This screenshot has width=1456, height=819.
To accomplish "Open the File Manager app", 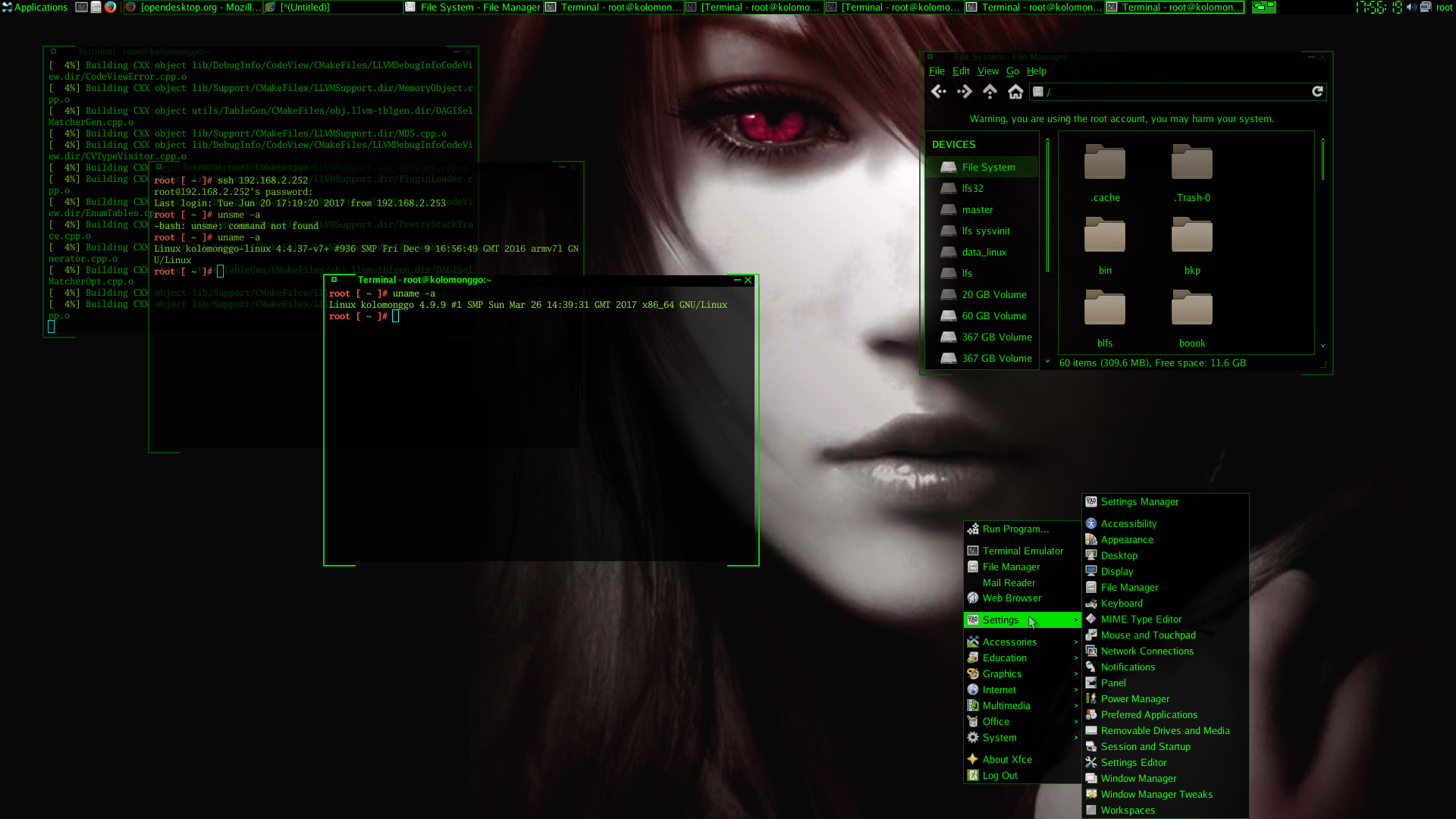I will tap(1011, 566).
